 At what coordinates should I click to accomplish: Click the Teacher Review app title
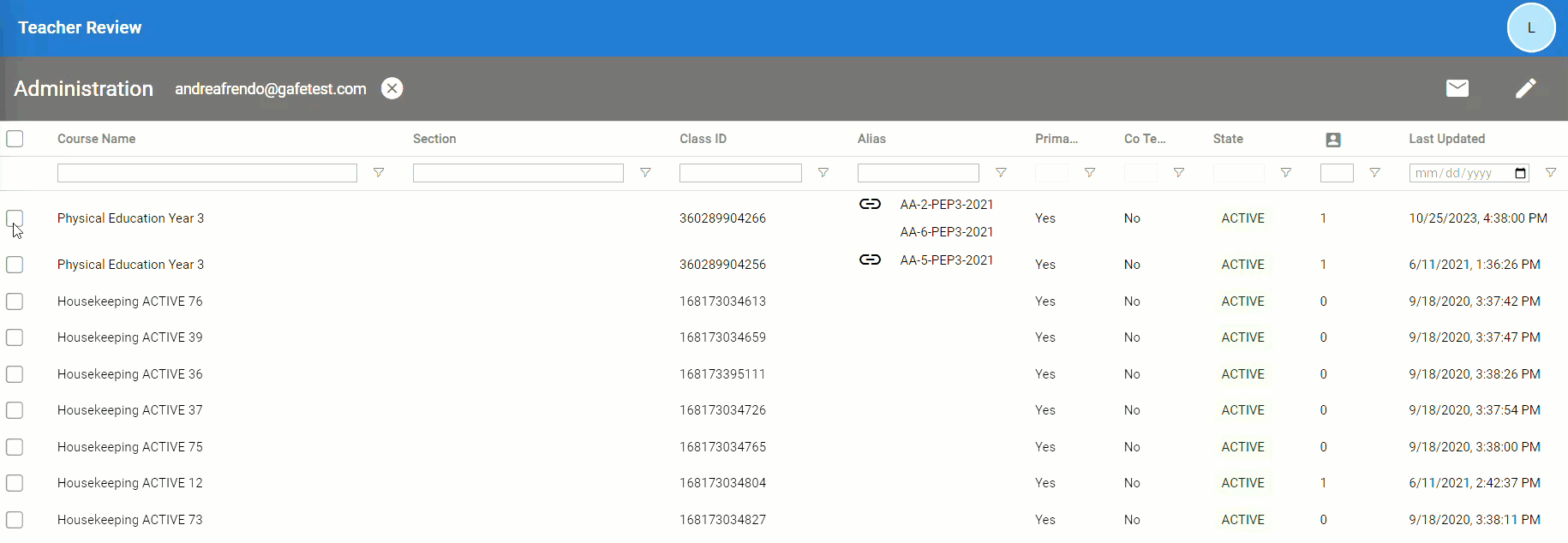coord(80,27)
